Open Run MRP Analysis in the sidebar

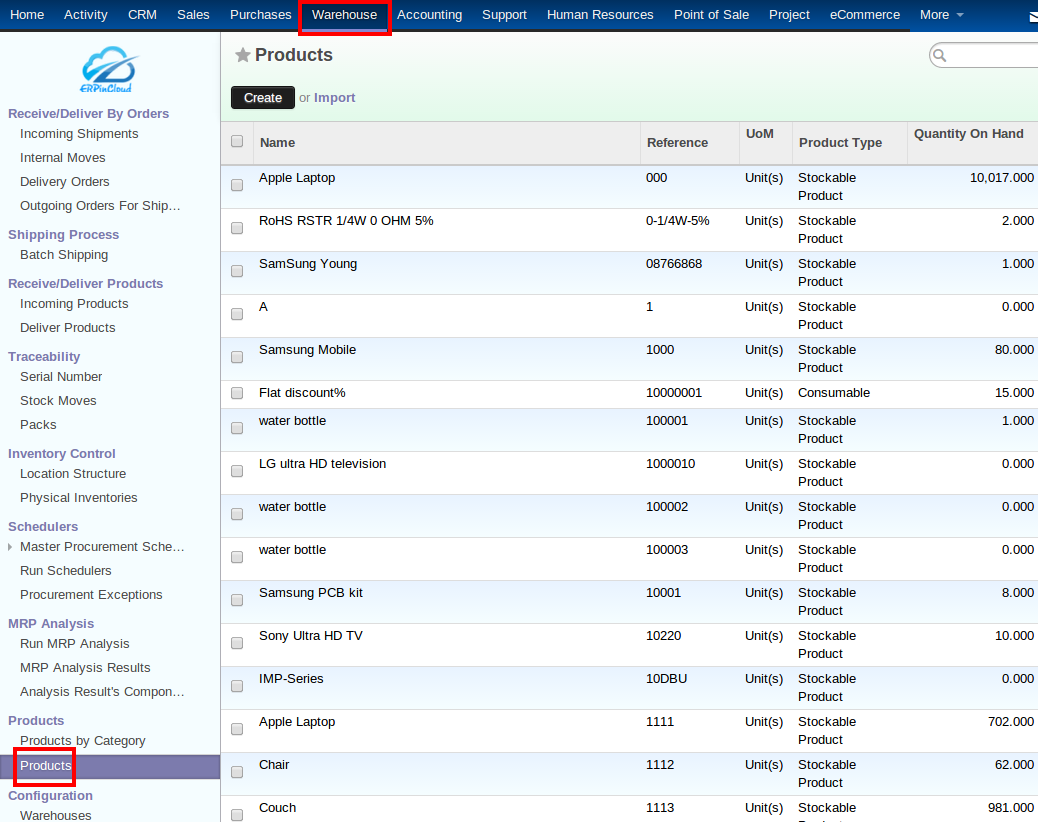pos(75,643)
